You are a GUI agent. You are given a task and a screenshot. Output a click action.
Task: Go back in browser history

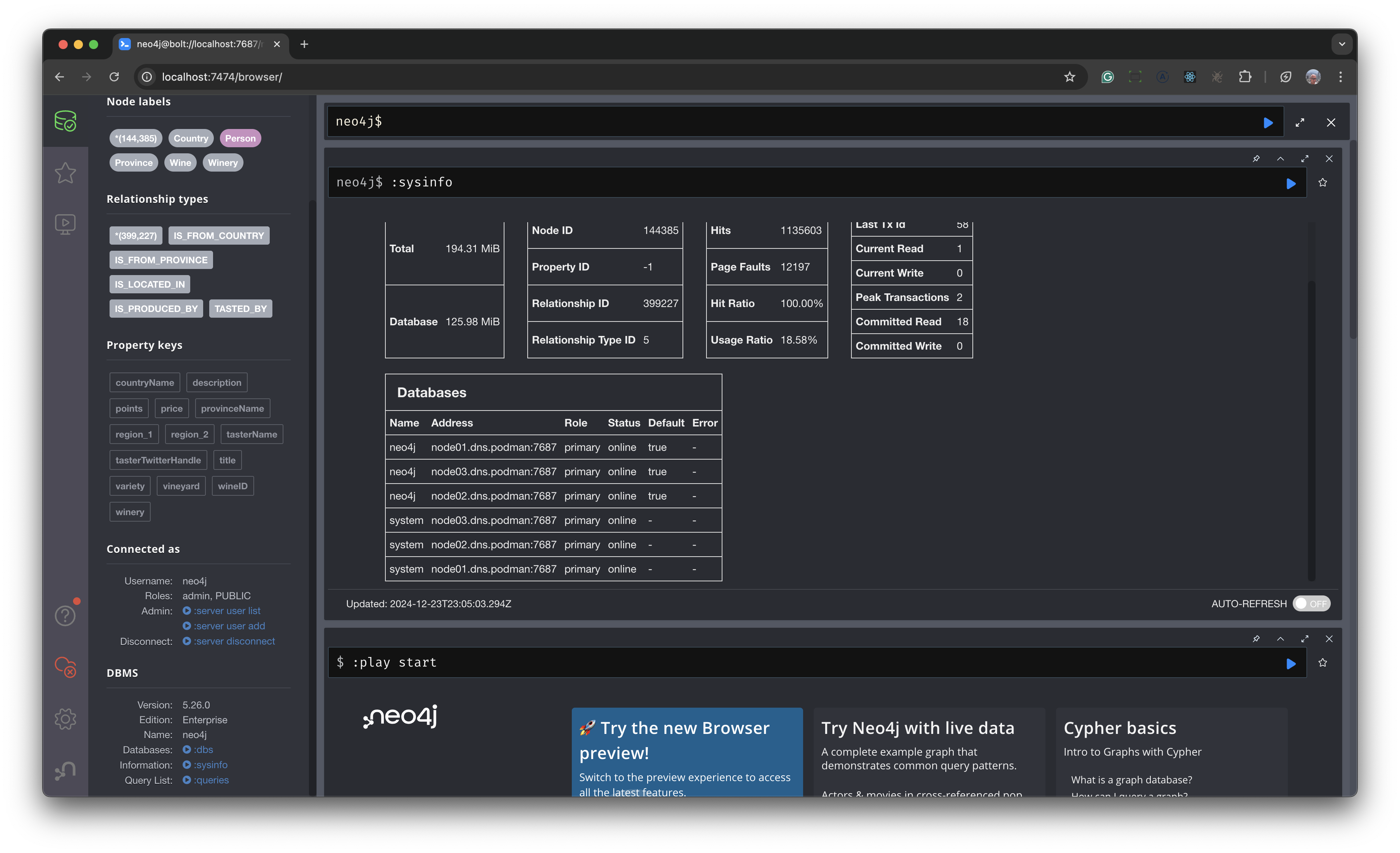click(60, 77)
